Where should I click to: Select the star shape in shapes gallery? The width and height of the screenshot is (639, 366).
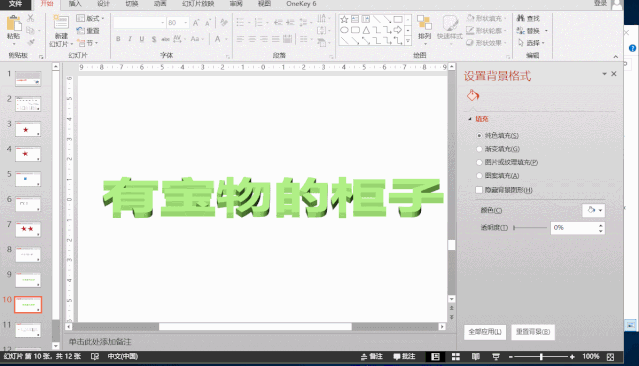point(344,19)
